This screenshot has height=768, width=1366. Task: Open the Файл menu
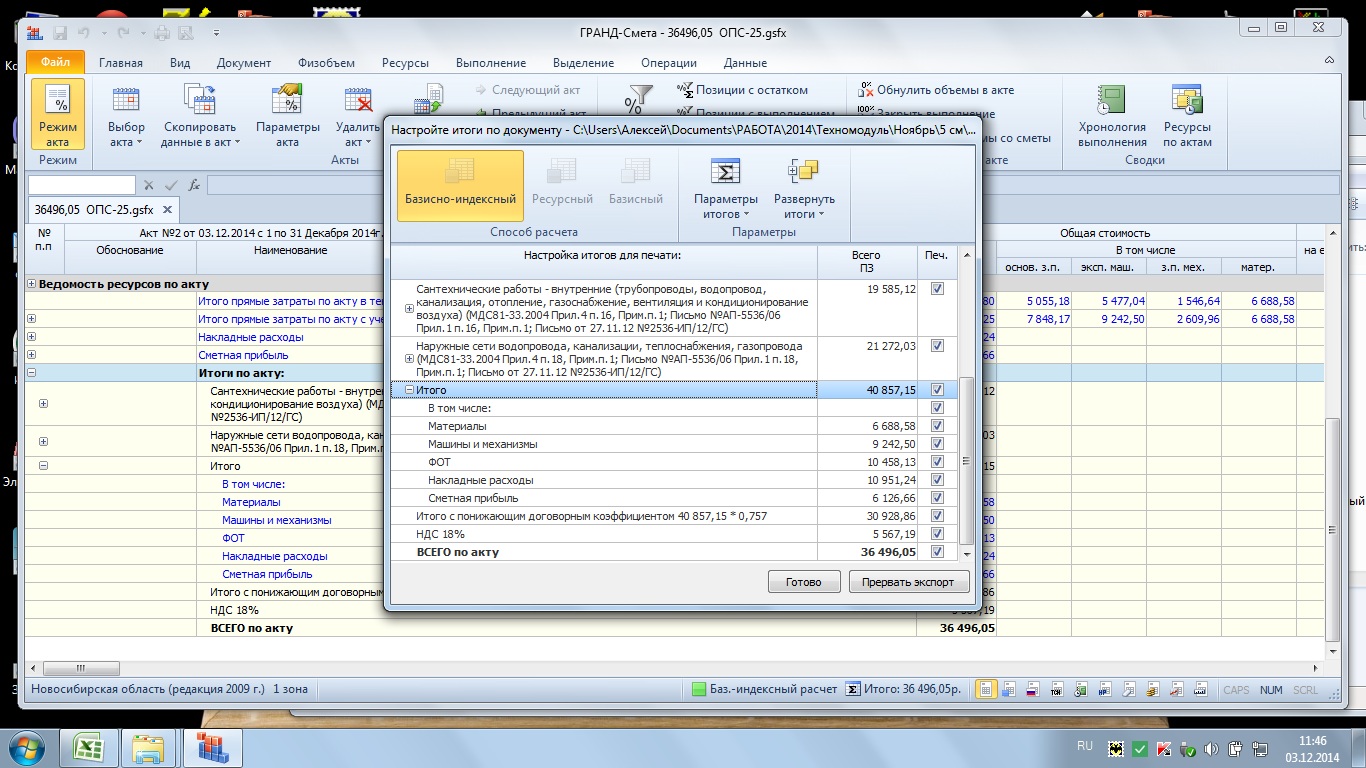(55, 63)
